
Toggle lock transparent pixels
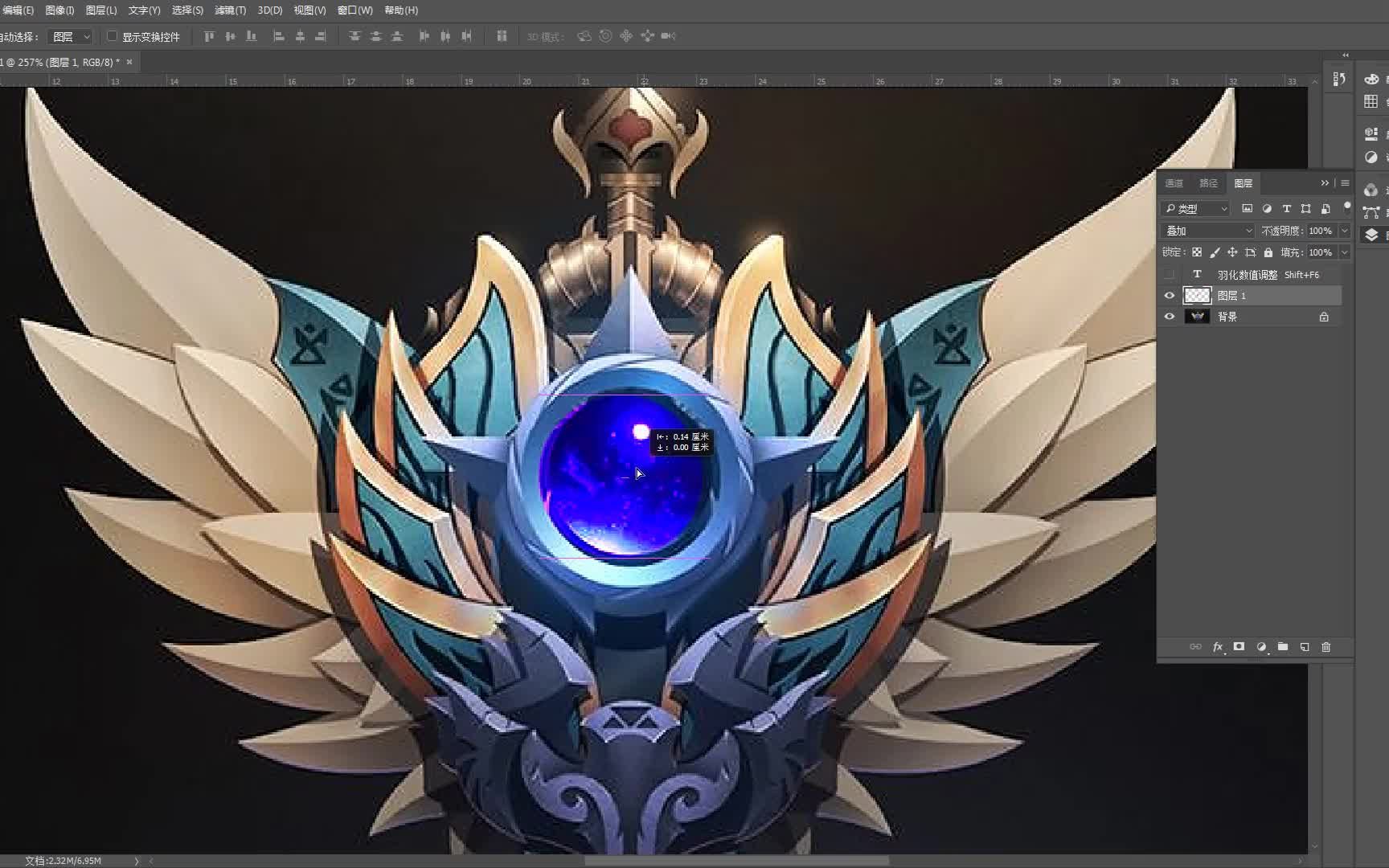(x=1197, y=252)
